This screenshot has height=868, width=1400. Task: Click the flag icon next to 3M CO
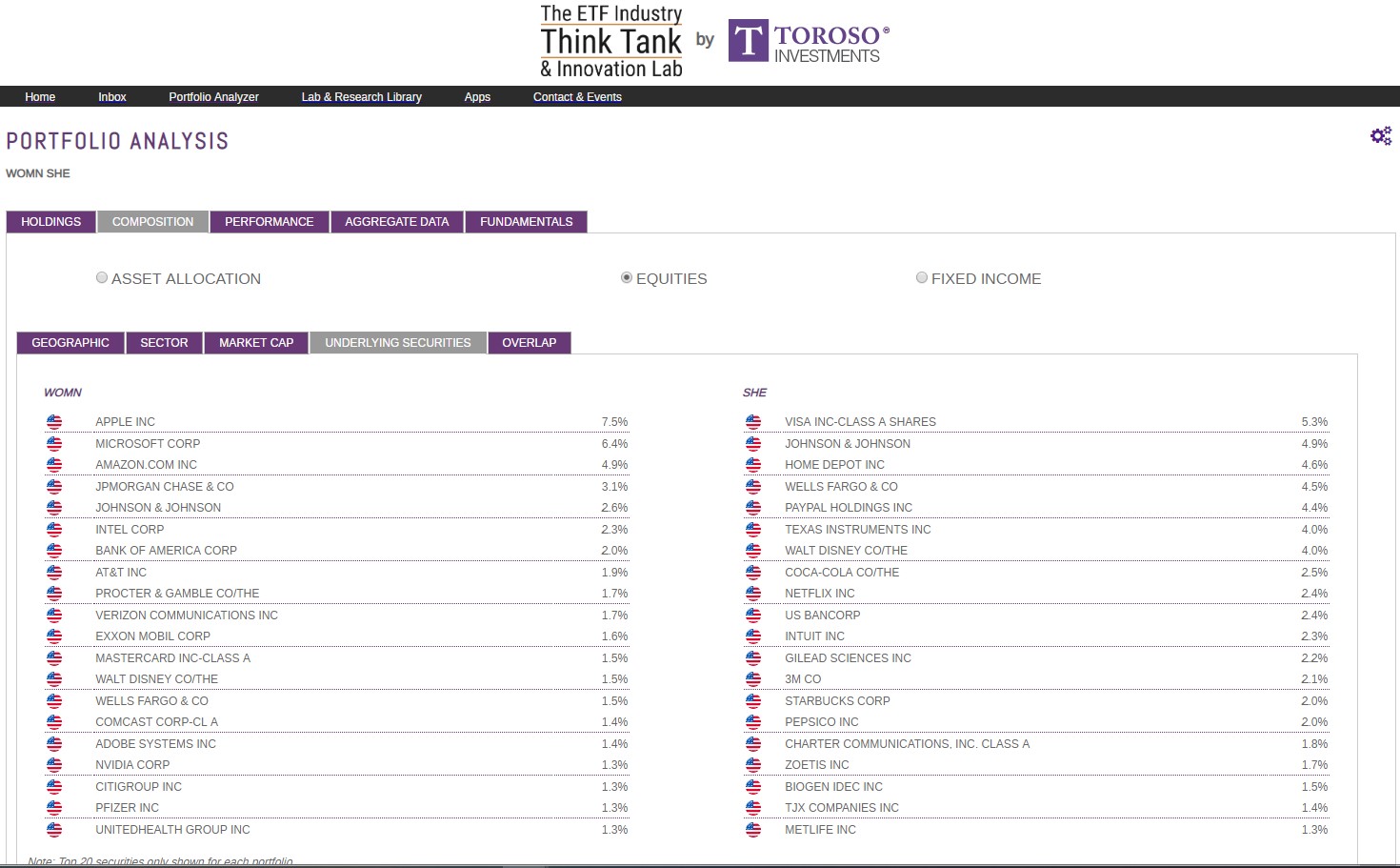tap(753, 679)
